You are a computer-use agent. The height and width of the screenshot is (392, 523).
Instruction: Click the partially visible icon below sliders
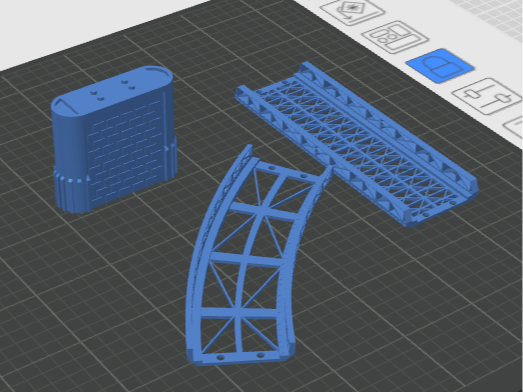[514, 127]
